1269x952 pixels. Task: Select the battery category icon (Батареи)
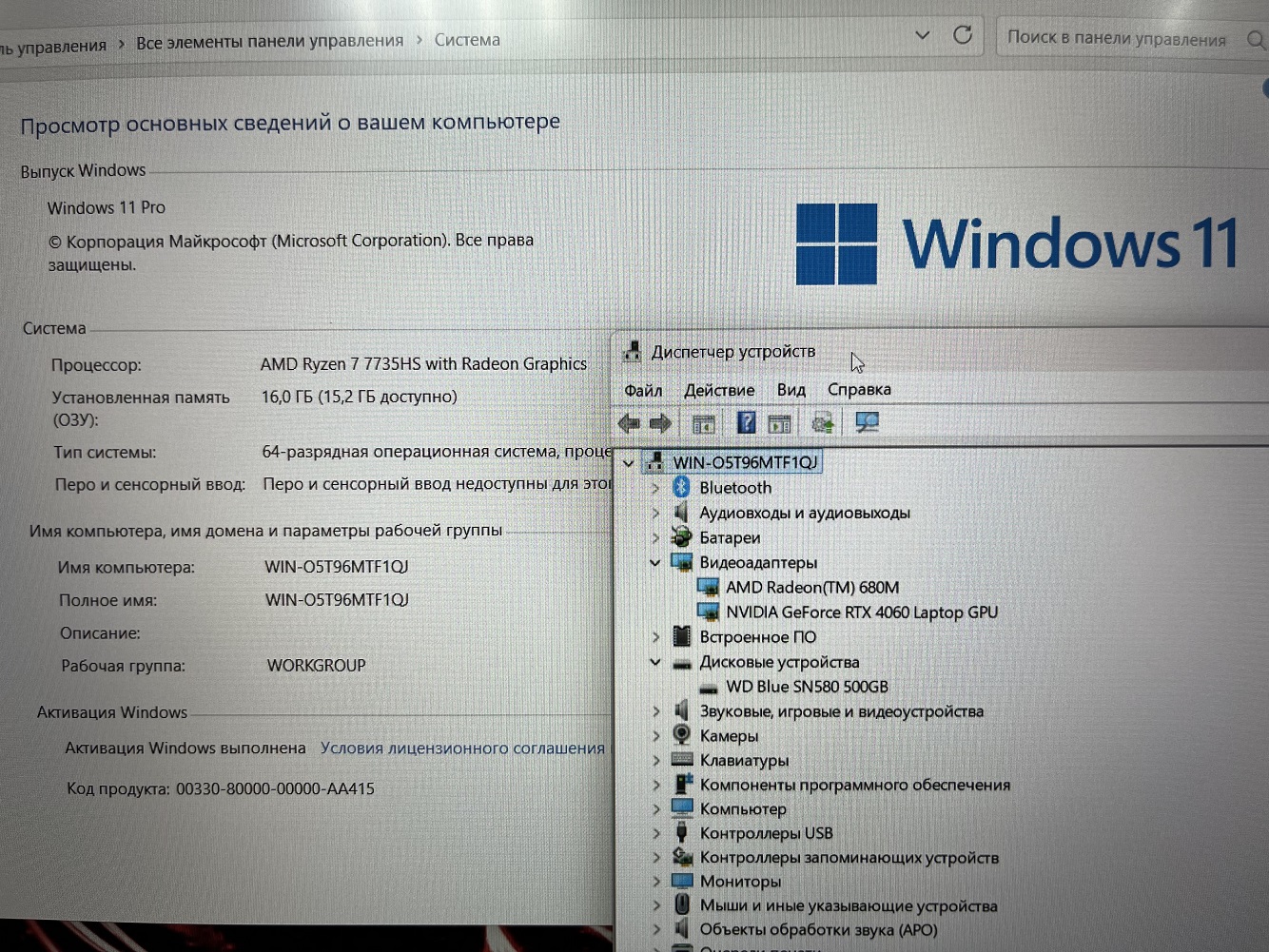[x=681, y=537]
